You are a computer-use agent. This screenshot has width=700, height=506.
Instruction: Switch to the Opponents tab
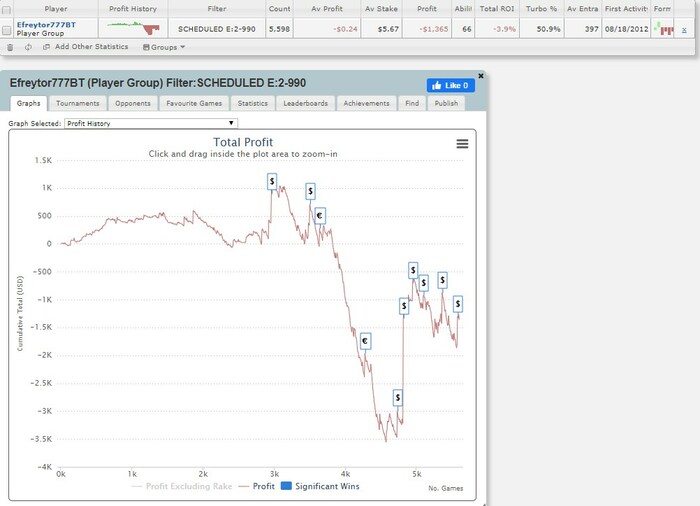pyautogui.click(x=133, y=103)
